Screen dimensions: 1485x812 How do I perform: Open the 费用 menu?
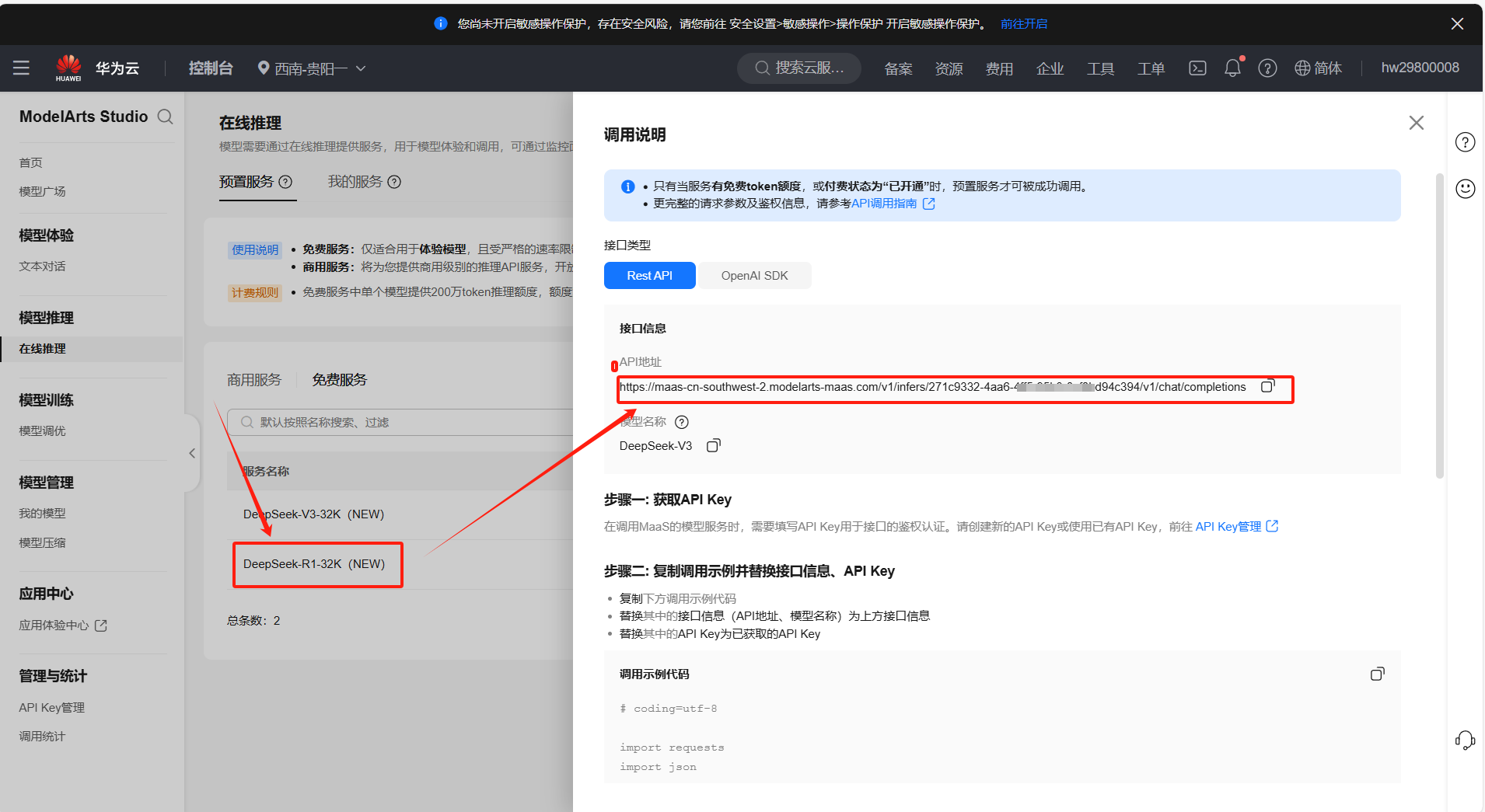click(999, 68)
